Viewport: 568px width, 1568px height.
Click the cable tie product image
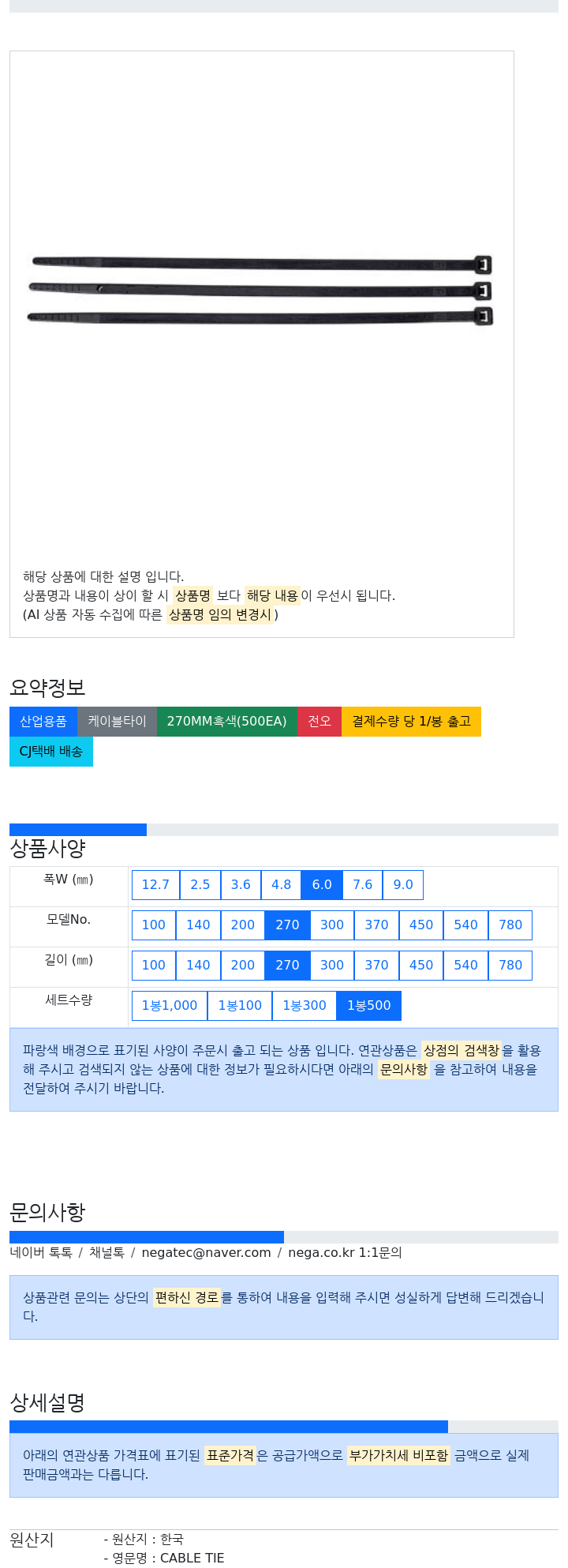coord(261,289)
